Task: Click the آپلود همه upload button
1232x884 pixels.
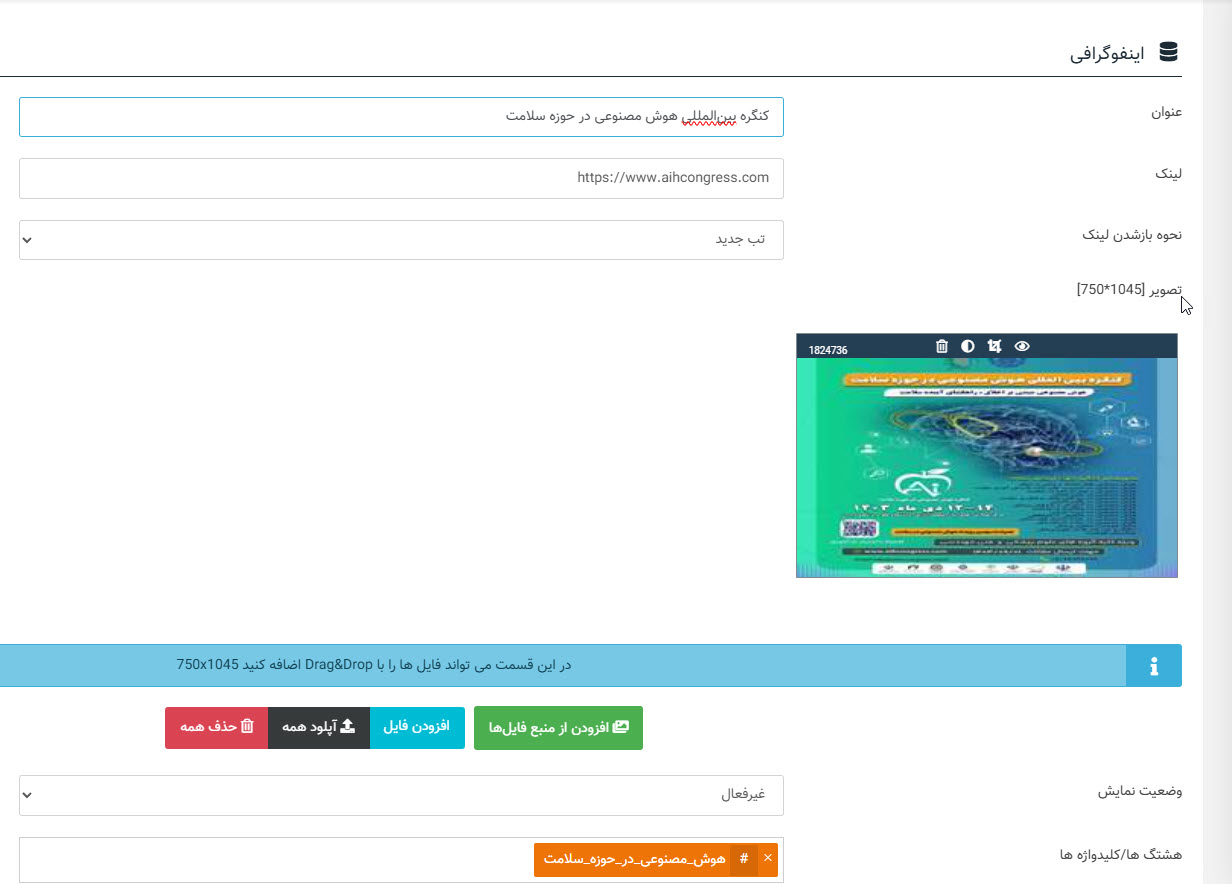Action: 318,727
